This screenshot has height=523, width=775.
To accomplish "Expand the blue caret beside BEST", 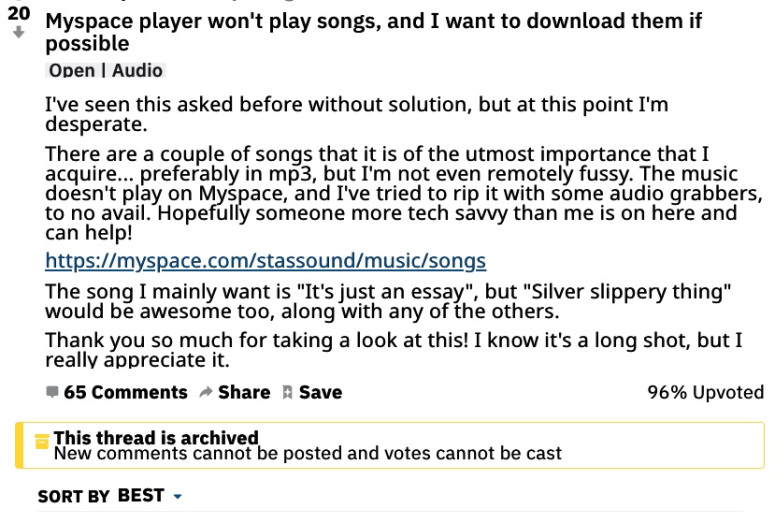I will (x=178, y=496).
